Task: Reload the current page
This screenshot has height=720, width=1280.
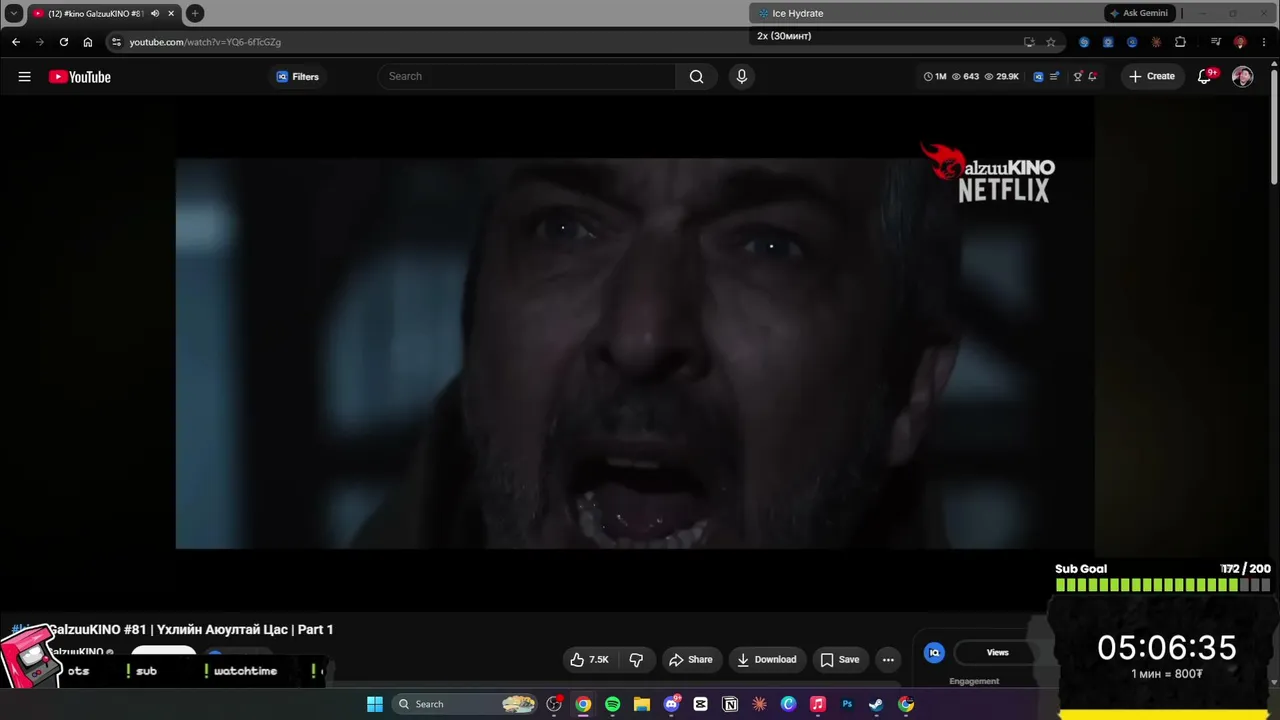Action: click(64, 42)
